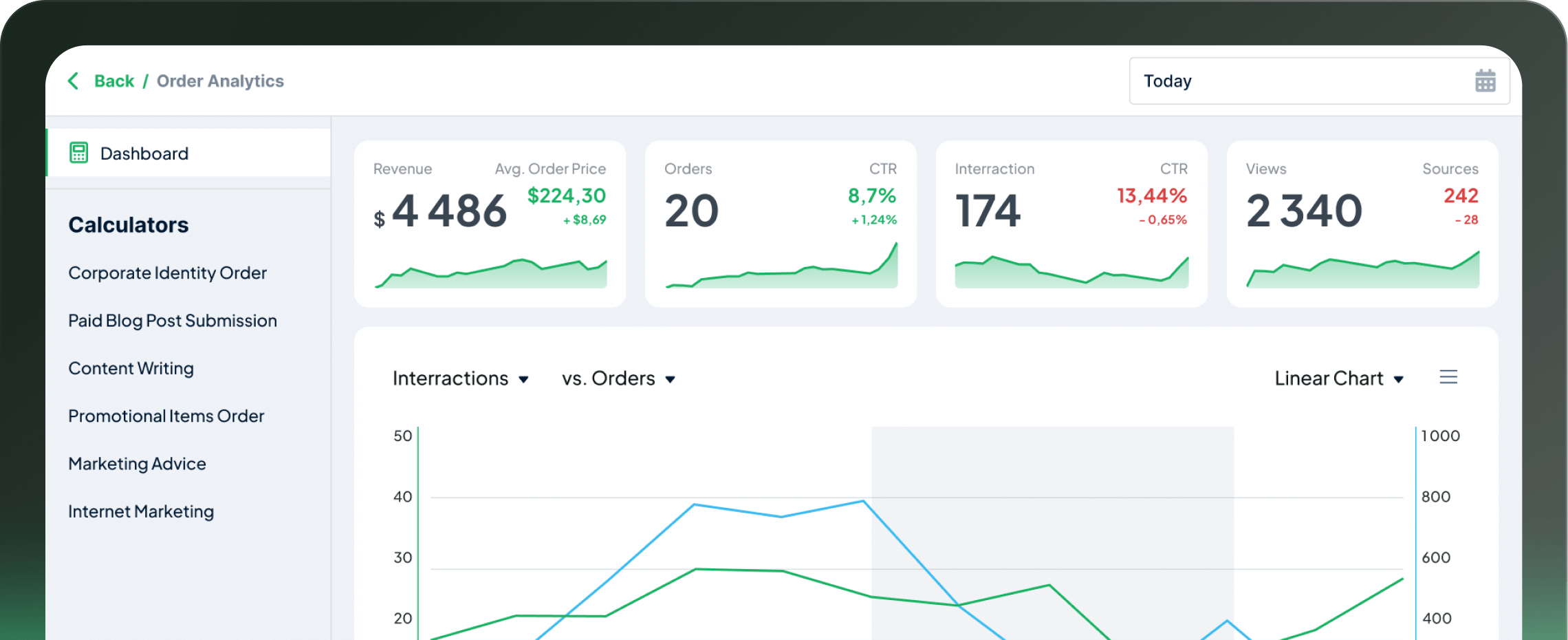Select Promotional Items Order
The height and width of the screenshot is (640, 1568).
(166, 416)
